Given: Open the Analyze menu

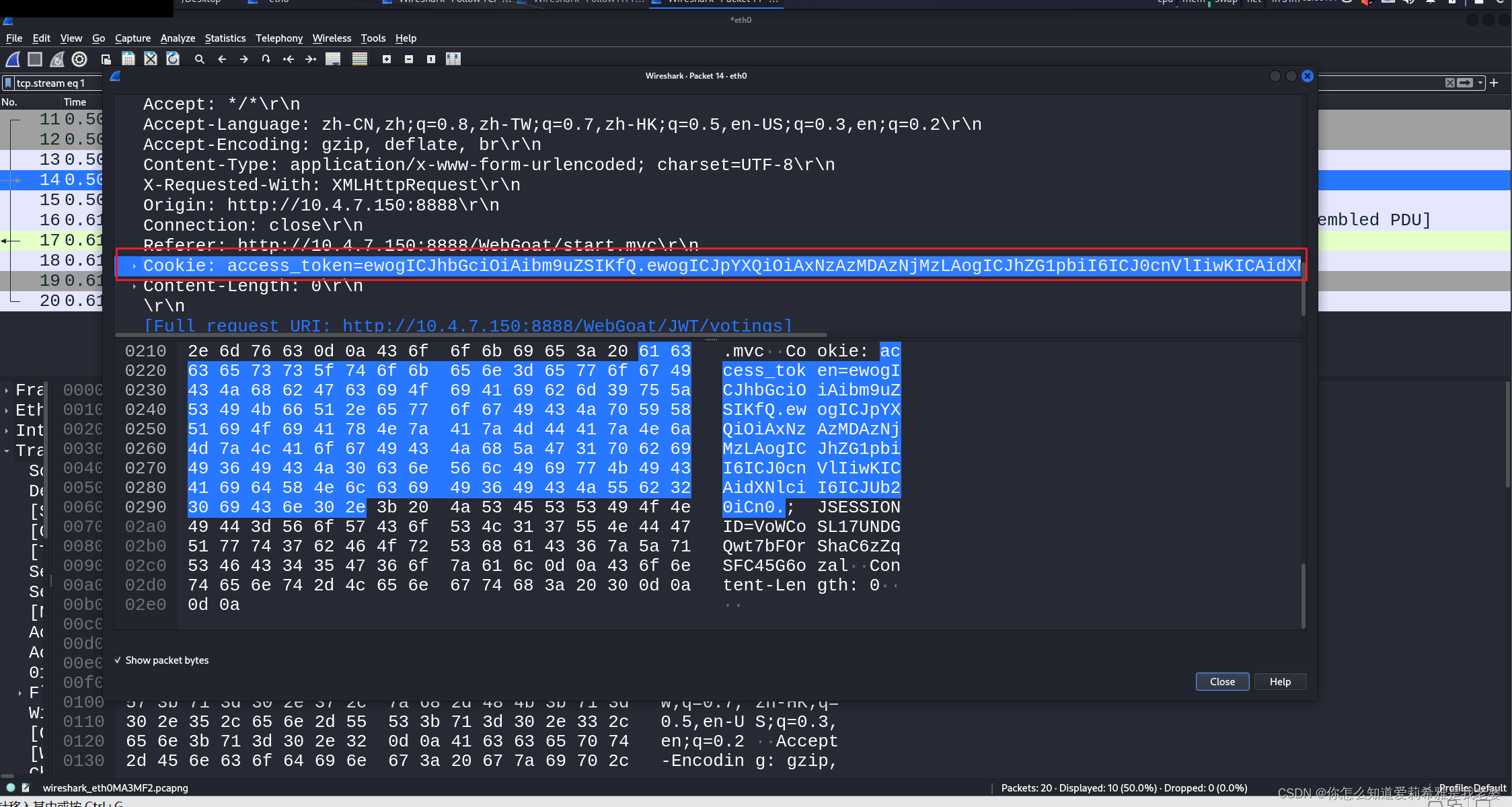Looking at the screenshot, I should [x=178, y=38].
